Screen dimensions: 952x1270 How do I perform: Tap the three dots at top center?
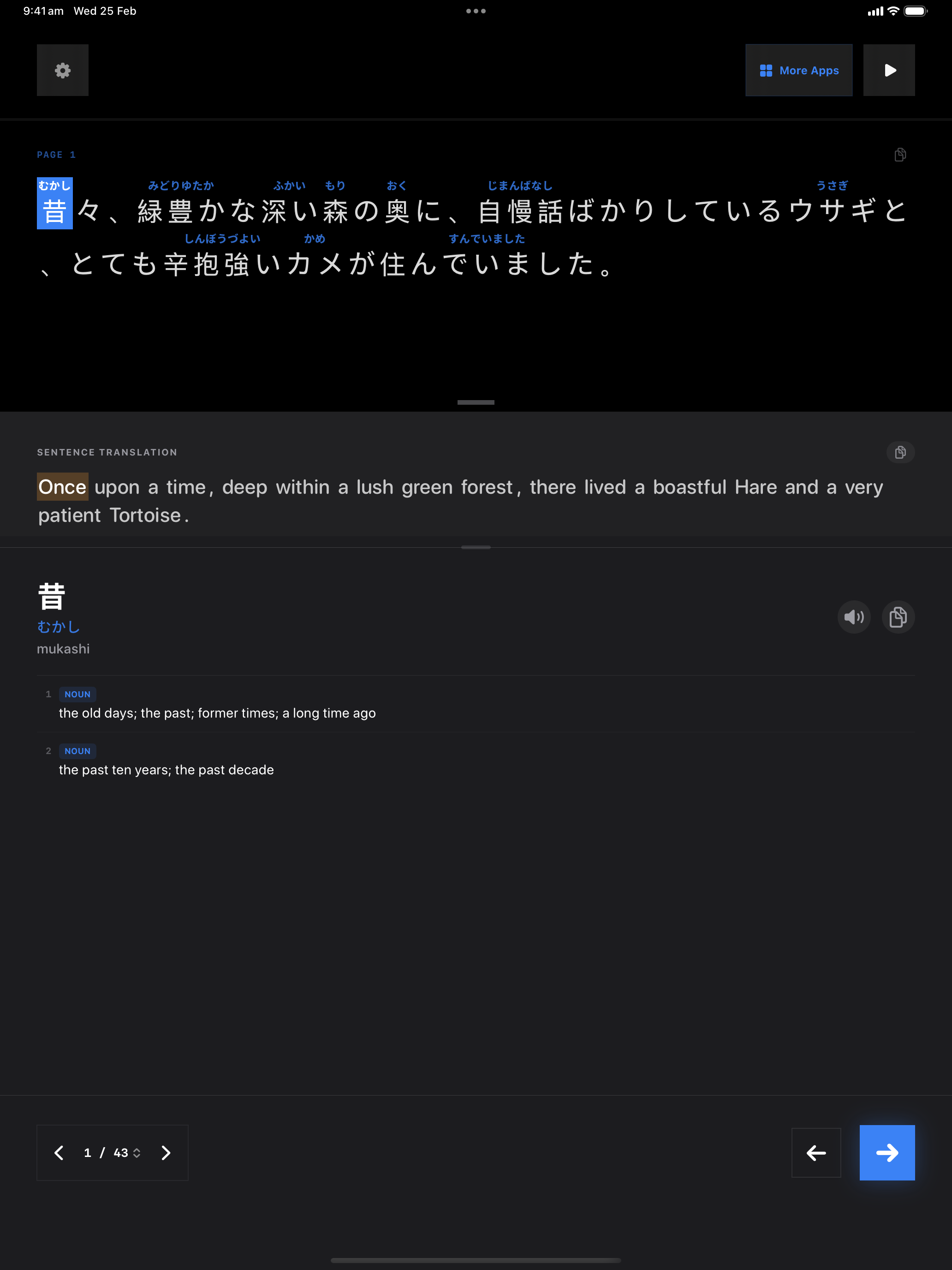coord(476,11)
